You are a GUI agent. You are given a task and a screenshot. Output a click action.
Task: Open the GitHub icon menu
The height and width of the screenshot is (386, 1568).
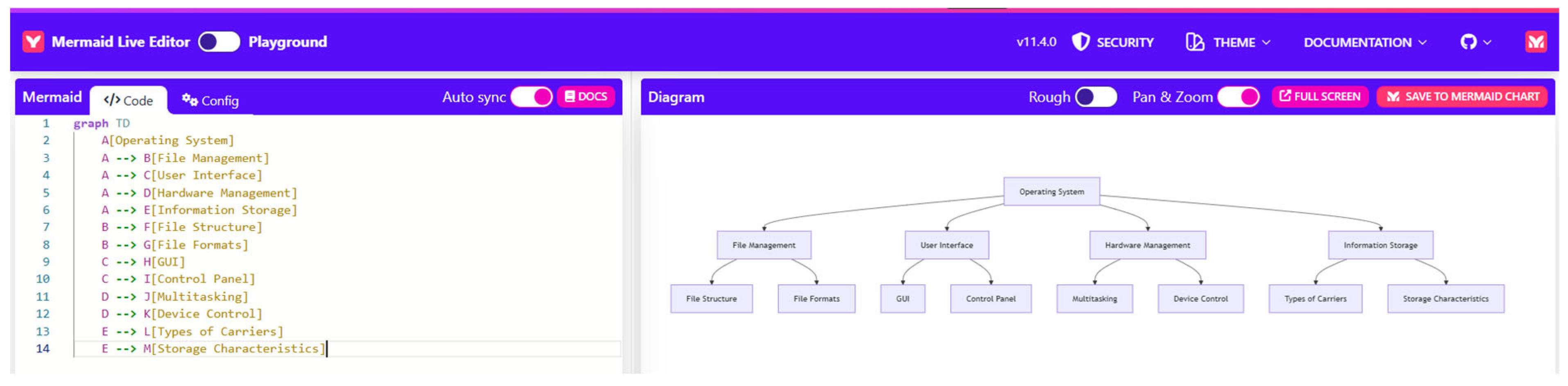coord(1468,42)
